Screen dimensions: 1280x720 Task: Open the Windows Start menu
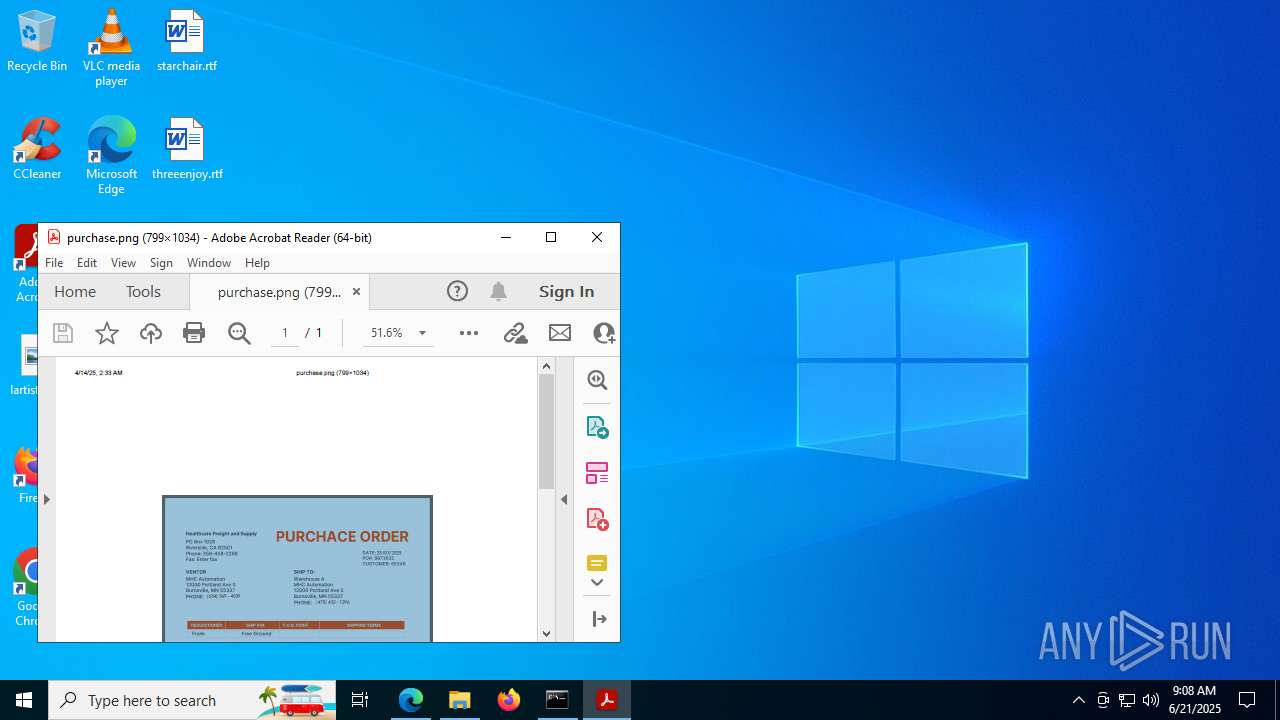(x=24, y=700)
